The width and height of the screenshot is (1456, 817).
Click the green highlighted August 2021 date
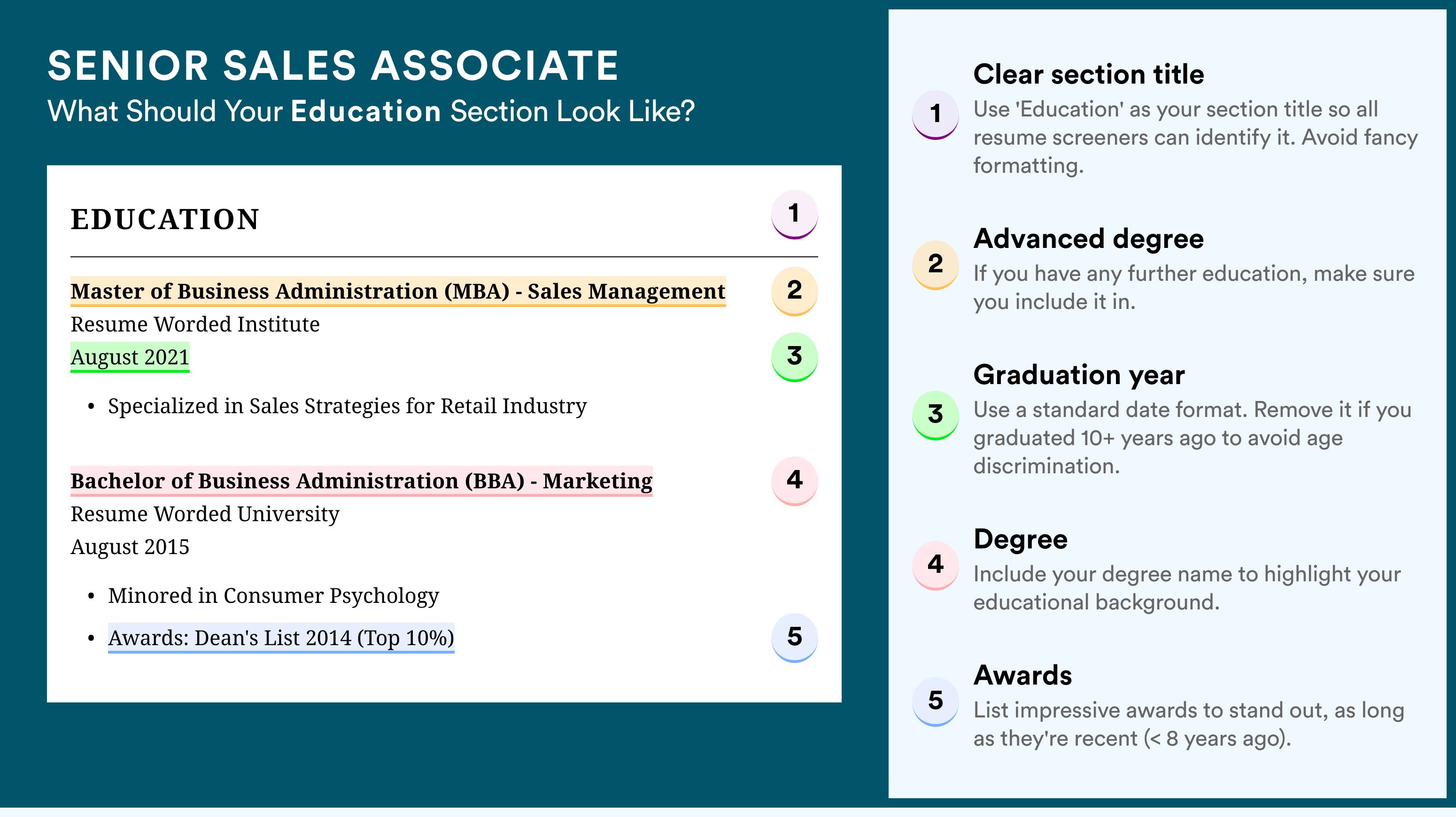[x=130, y=357]
